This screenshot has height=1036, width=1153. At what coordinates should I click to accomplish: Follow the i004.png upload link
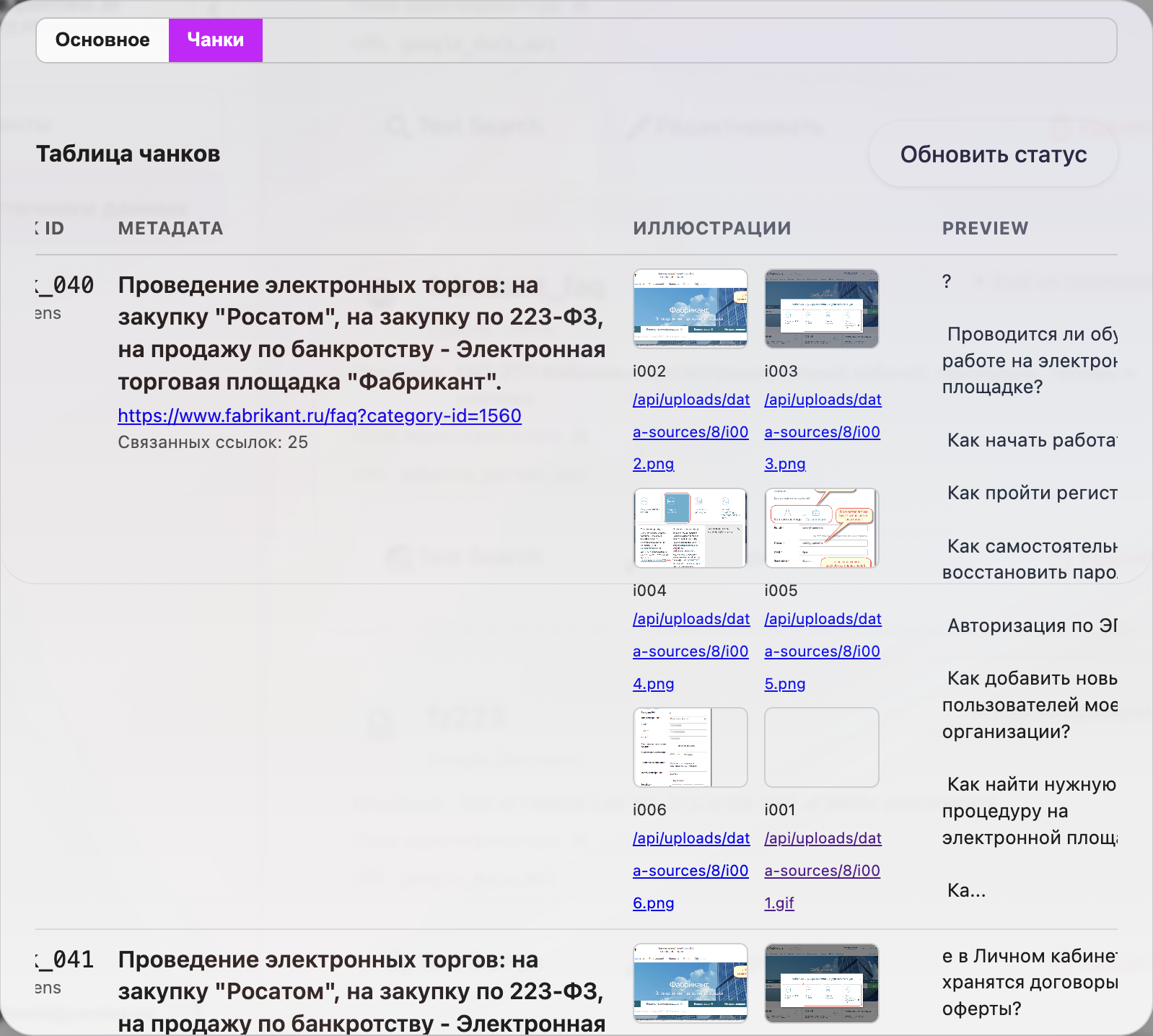click(691, 651)
